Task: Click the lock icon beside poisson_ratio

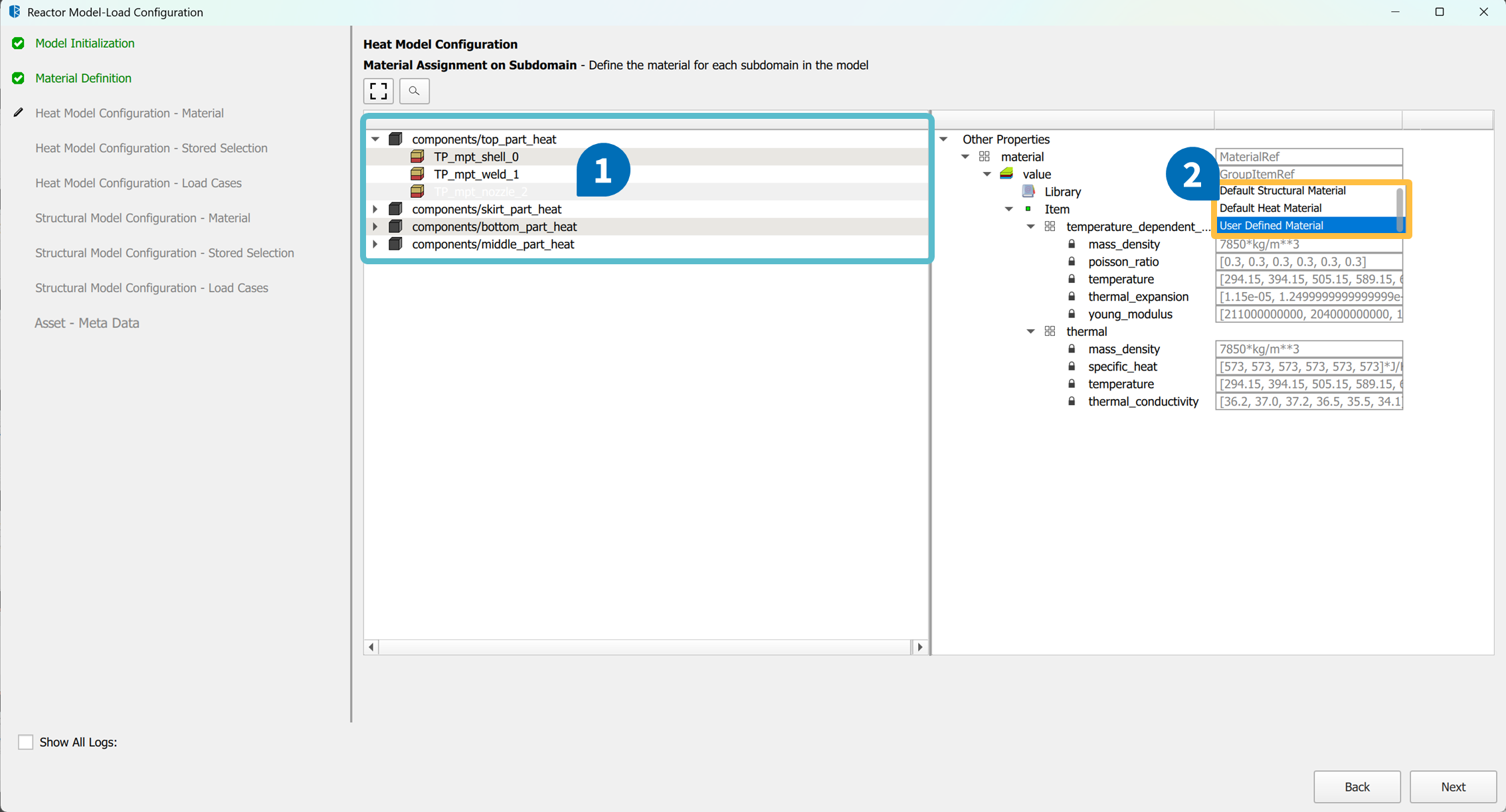Action: [x=1072, y=262]
